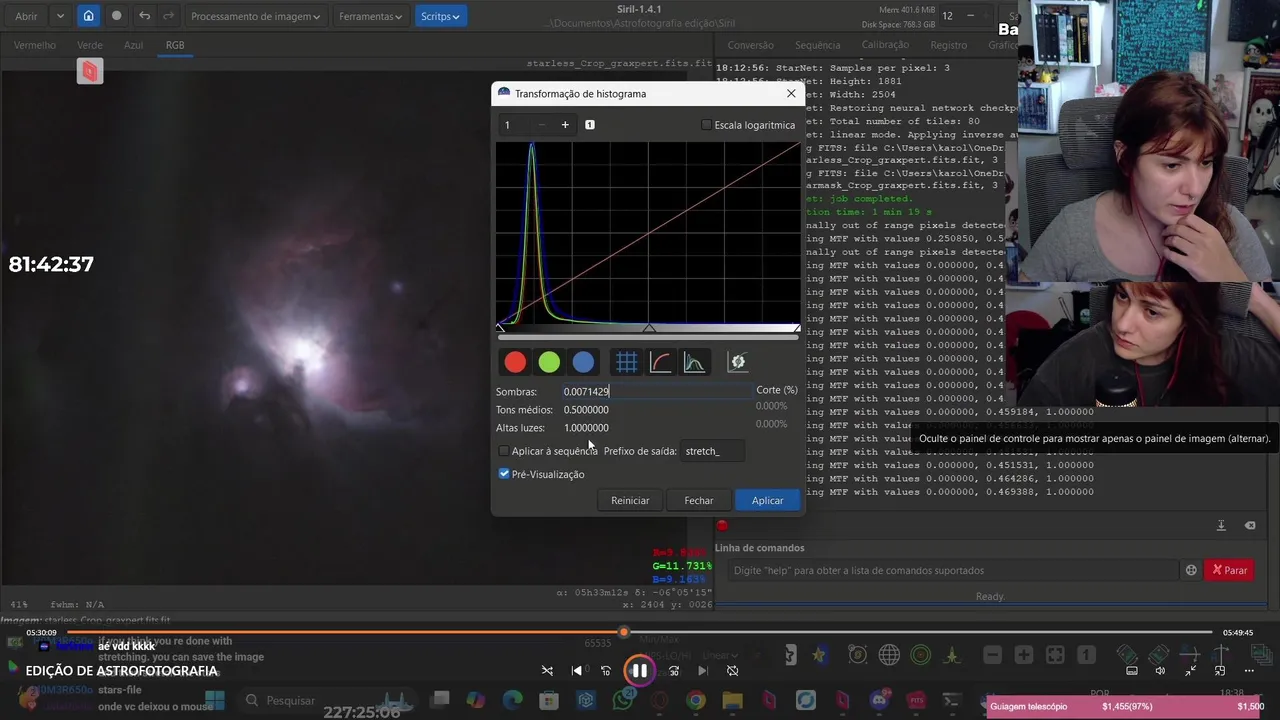Viewport: 1280px width, 720px height.
Task: Click the previous track video control
Action: tap(577, 671)
